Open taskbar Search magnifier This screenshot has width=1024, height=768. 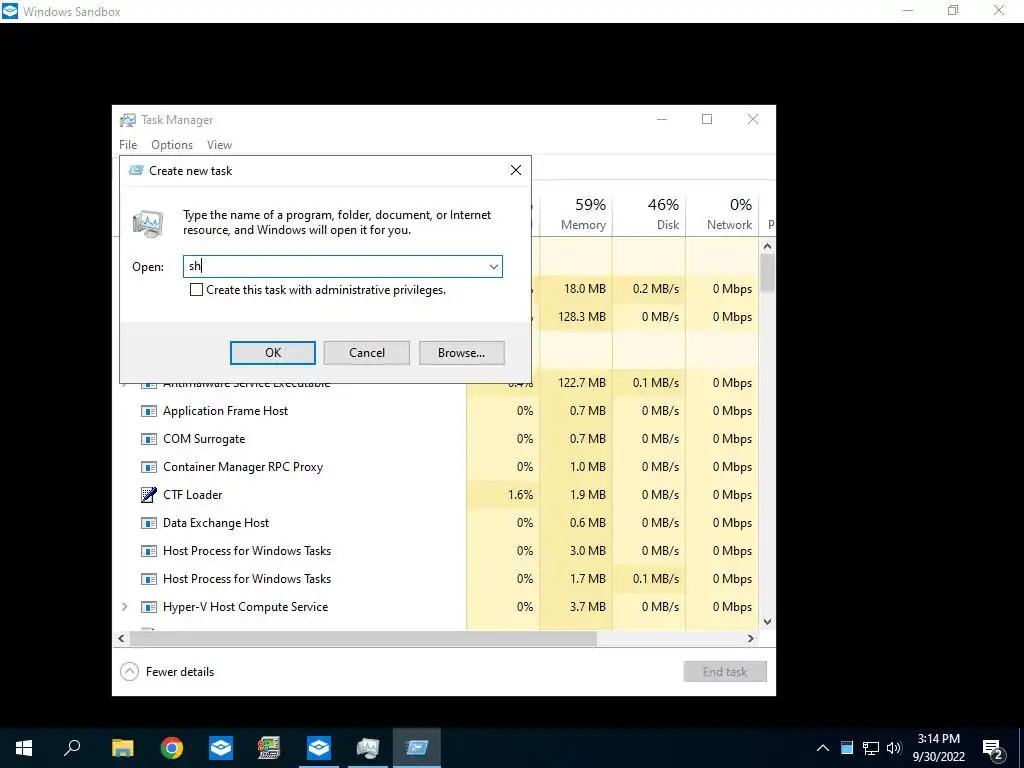pos(72,748)
